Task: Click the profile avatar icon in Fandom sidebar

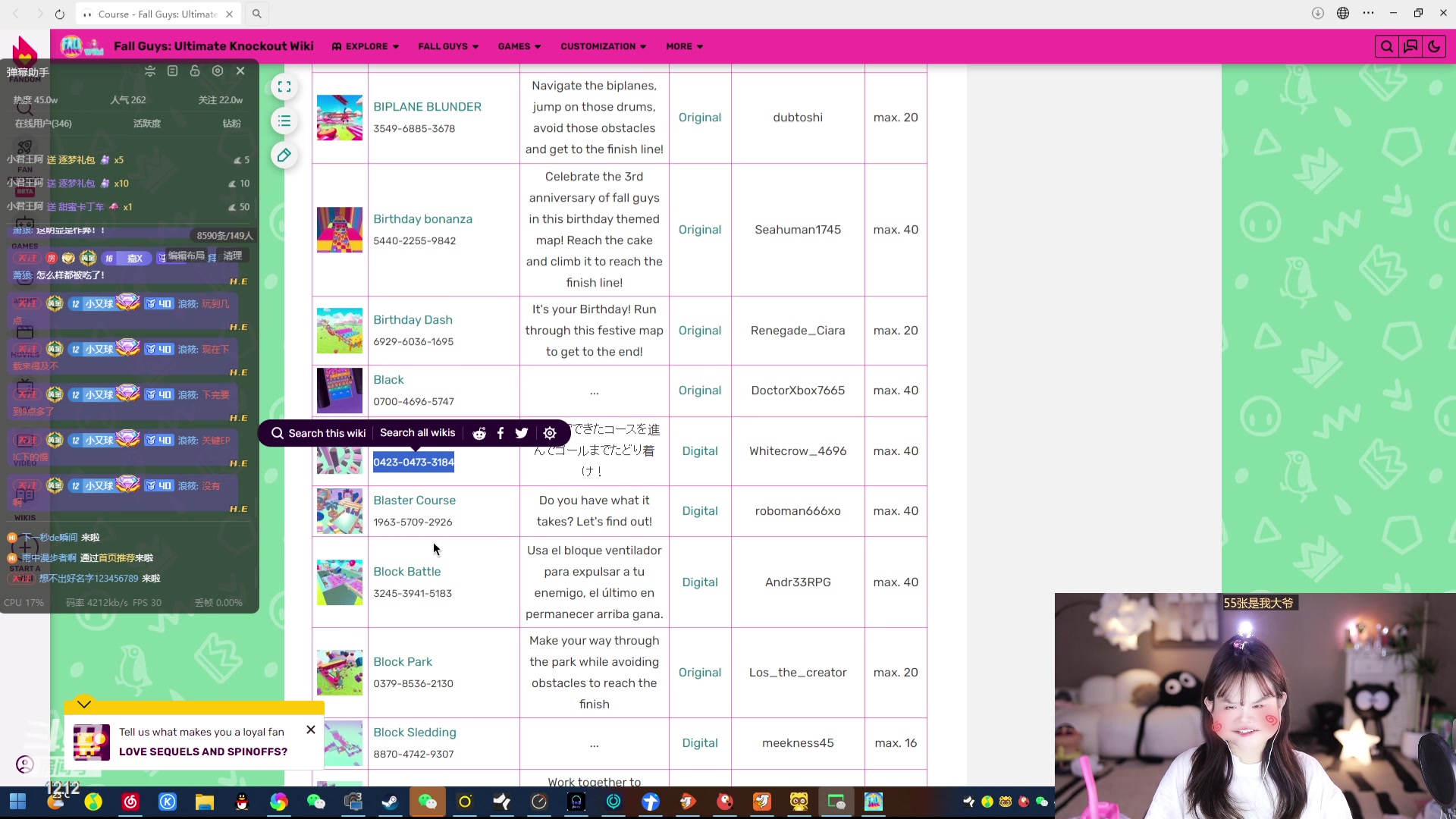Action: click(25, 764)
